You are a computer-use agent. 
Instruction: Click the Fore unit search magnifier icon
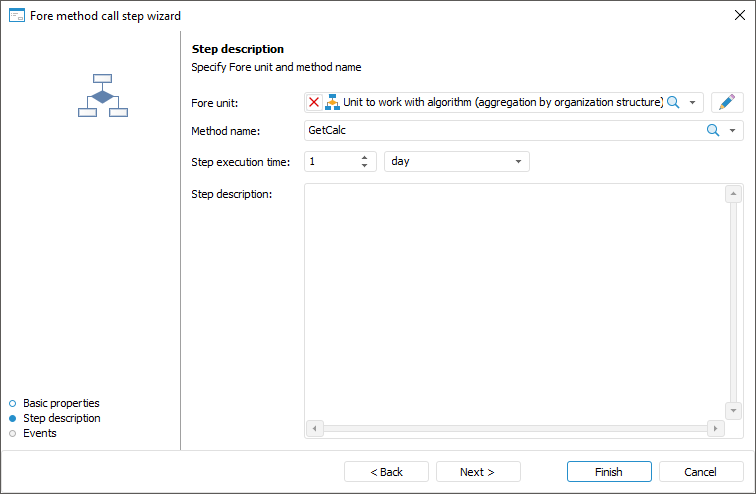673,102
